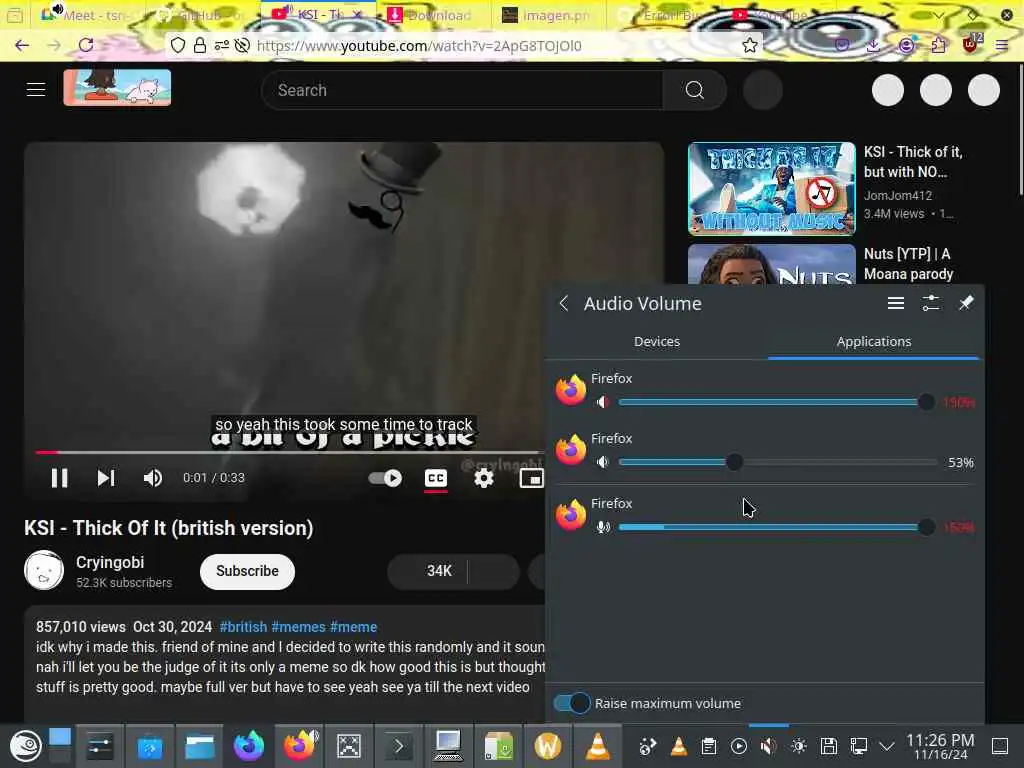
Task: Click the Firefox address bar URL
Action: point(419,46)
